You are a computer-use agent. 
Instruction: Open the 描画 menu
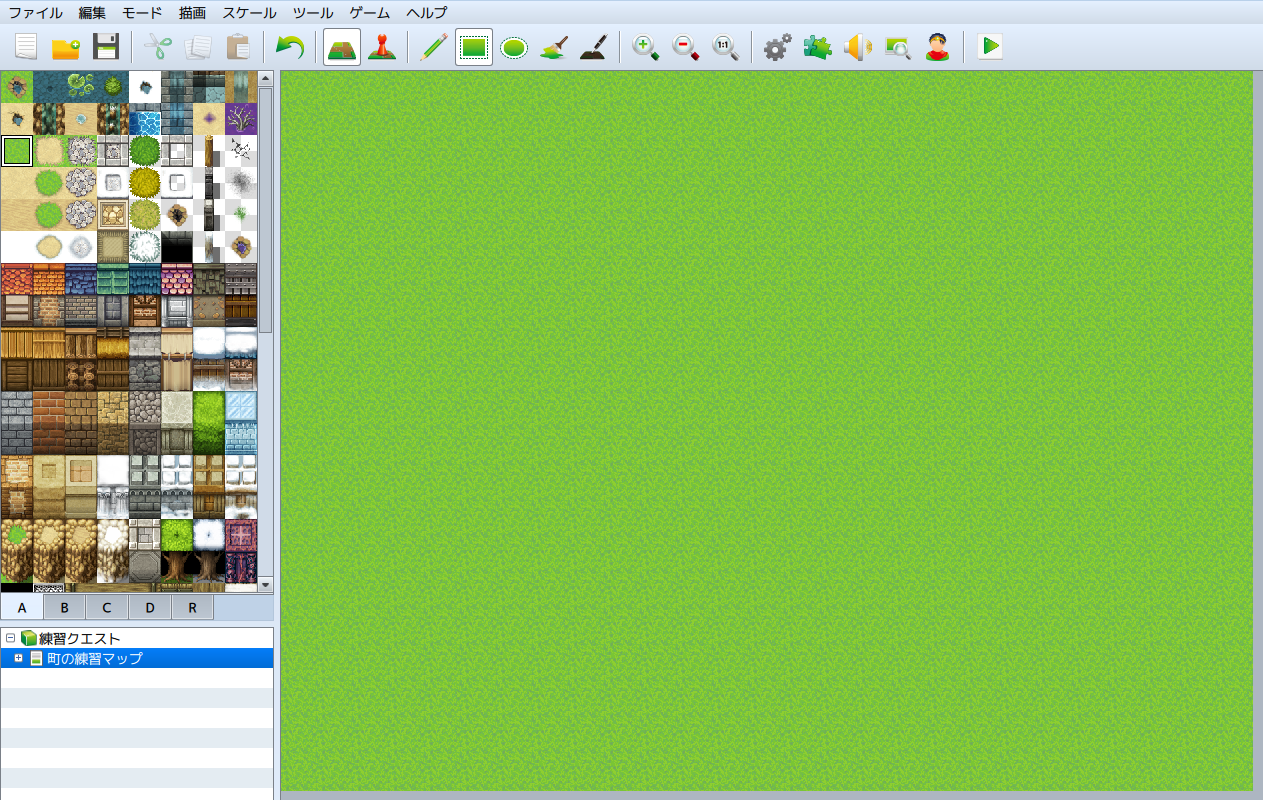[193, 12]
